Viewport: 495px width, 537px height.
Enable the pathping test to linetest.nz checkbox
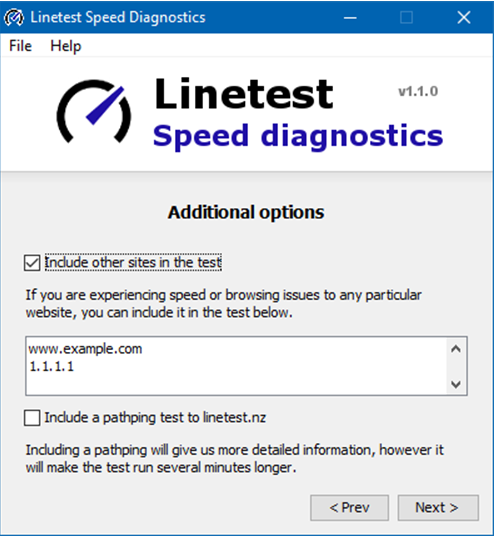[32, 418]
